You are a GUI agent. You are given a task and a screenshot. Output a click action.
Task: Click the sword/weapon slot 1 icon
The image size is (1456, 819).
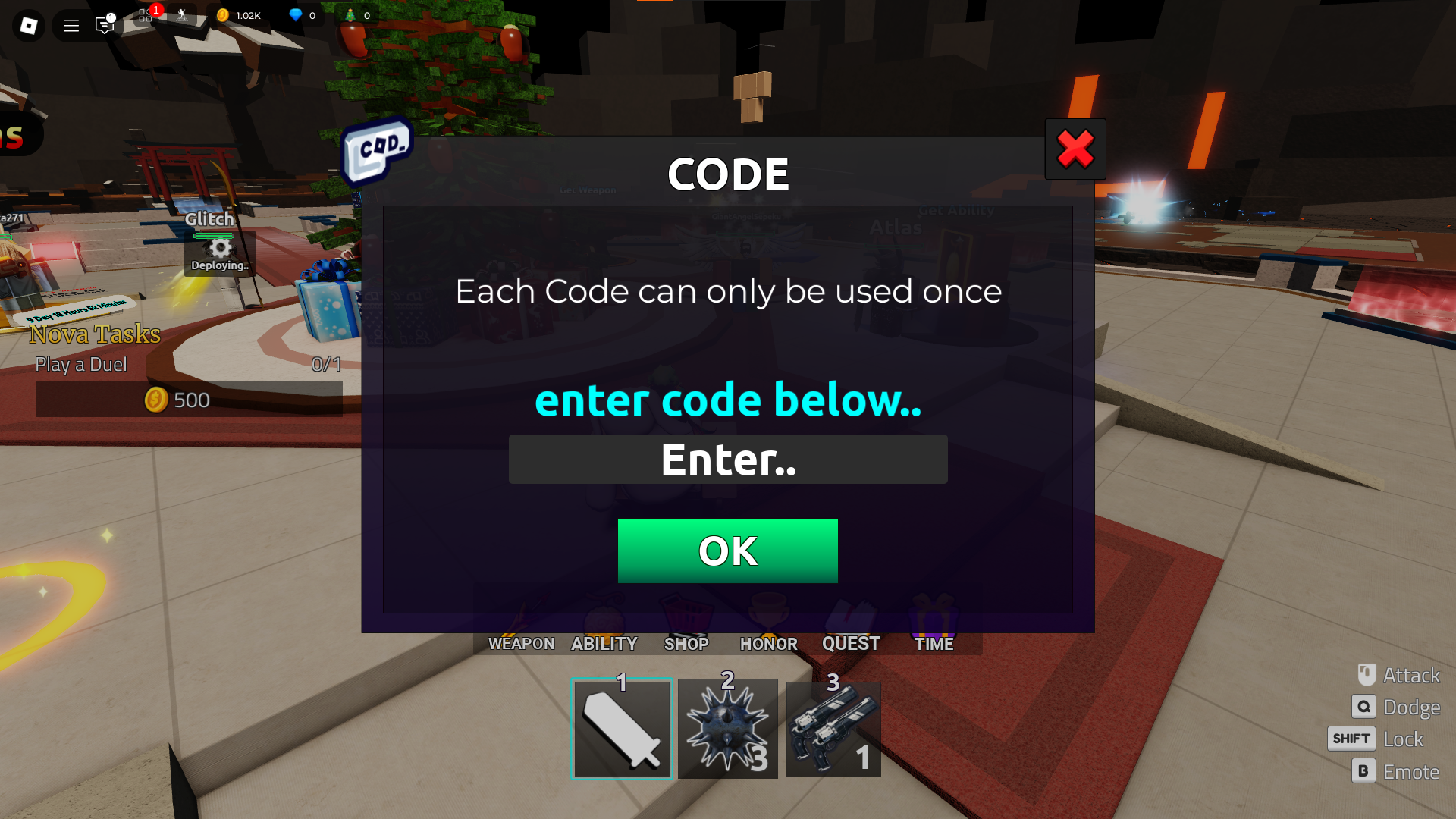tap(623, 728)
